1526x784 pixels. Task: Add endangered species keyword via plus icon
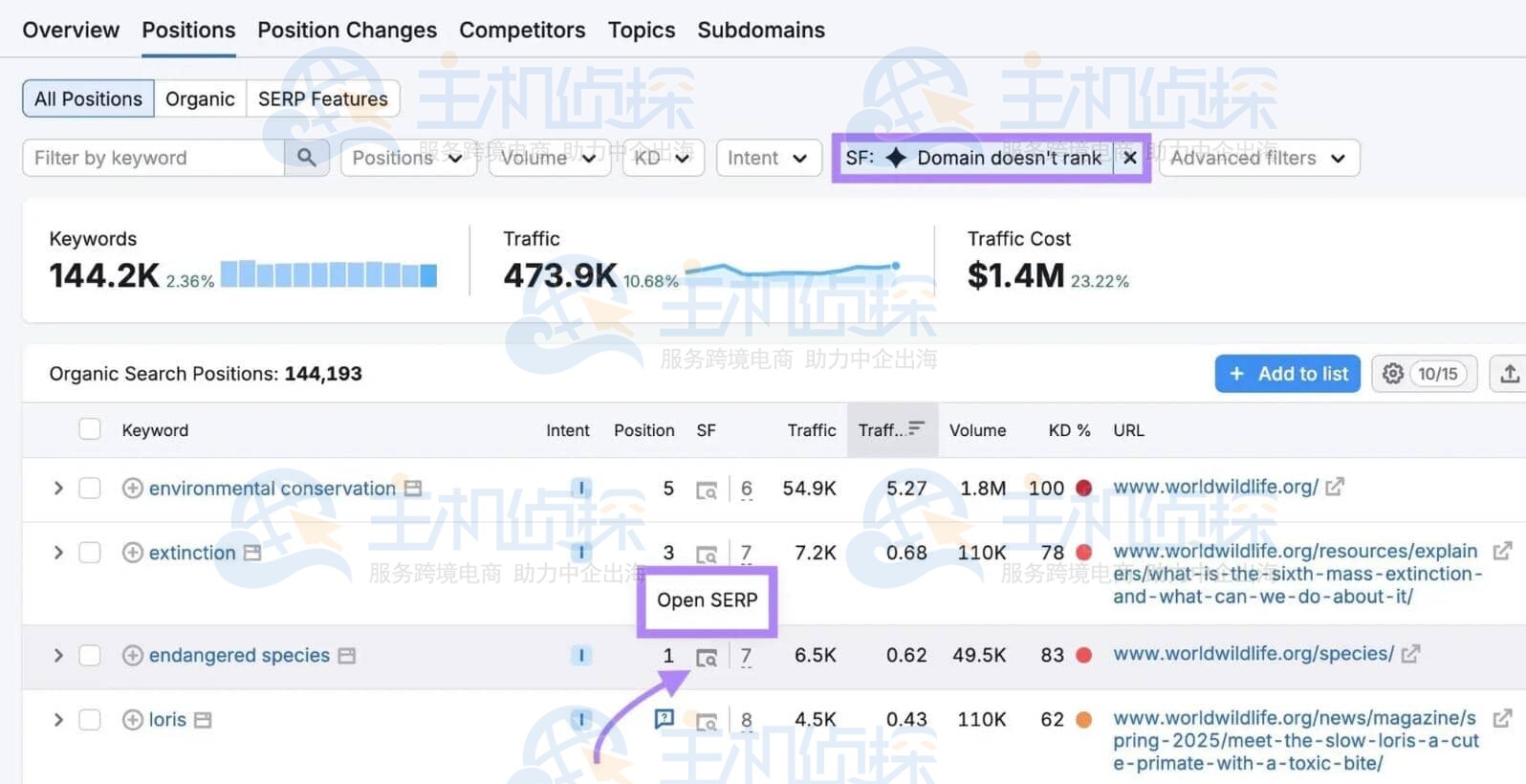point(133,655)
